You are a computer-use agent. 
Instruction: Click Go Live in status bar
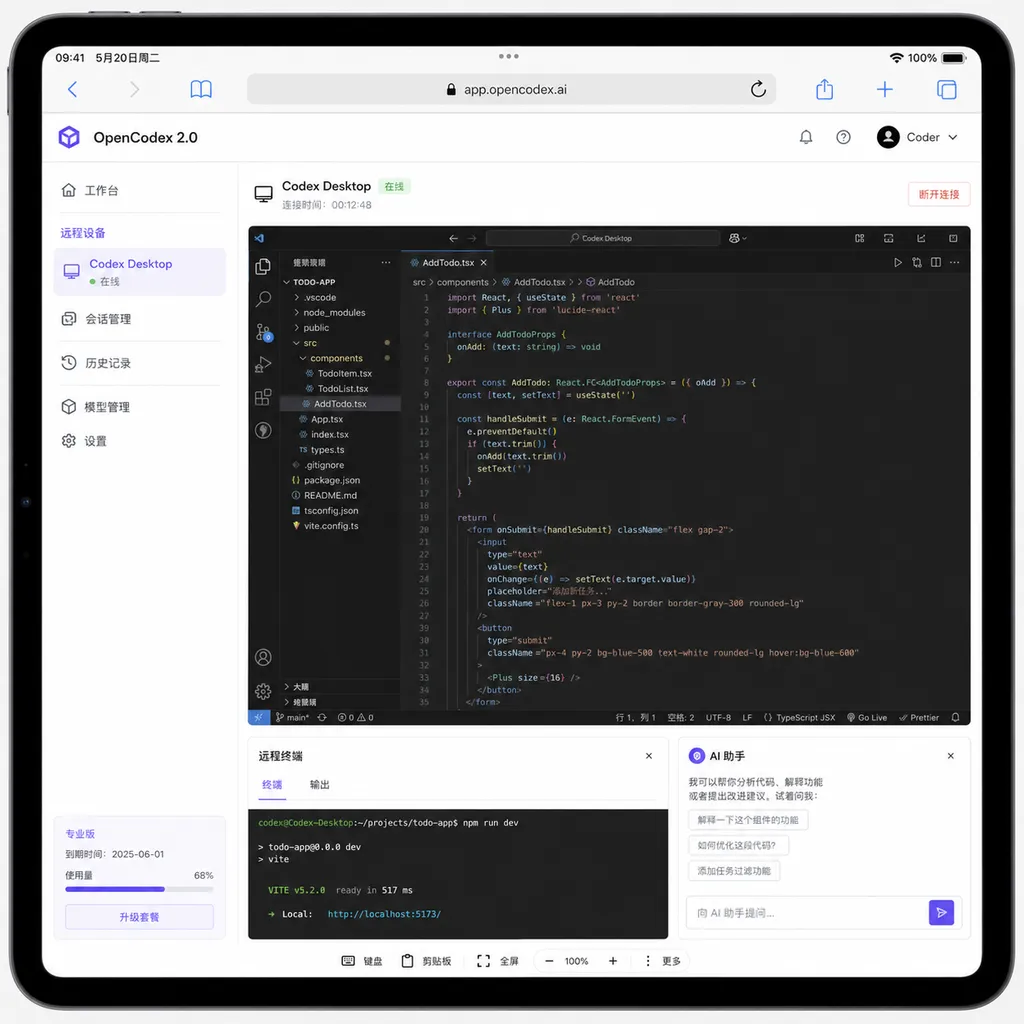867,717
